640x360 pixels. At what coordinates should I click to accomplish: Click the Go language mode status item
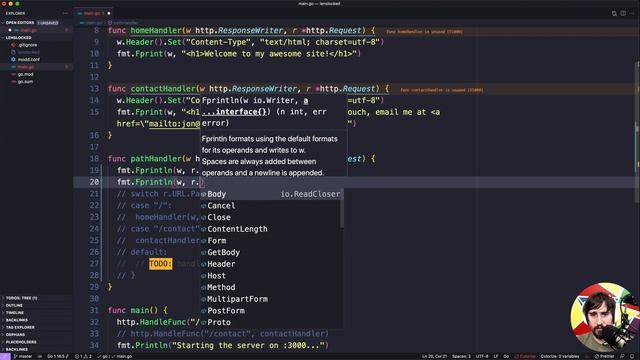click(506, 356)
